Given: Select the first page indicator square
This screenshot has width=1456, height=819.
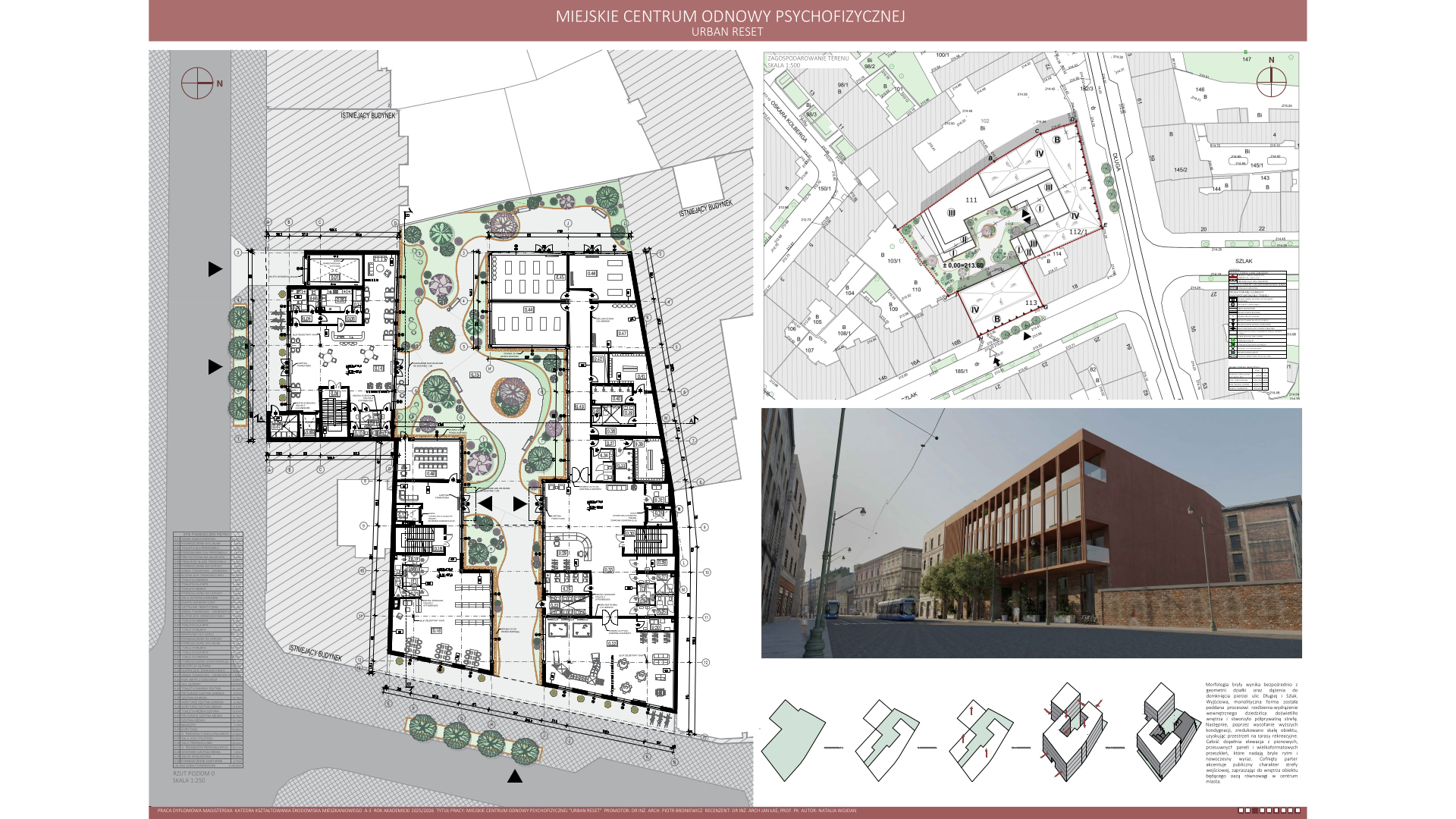Looking at the screenshot, I should tap(1241, 811).
